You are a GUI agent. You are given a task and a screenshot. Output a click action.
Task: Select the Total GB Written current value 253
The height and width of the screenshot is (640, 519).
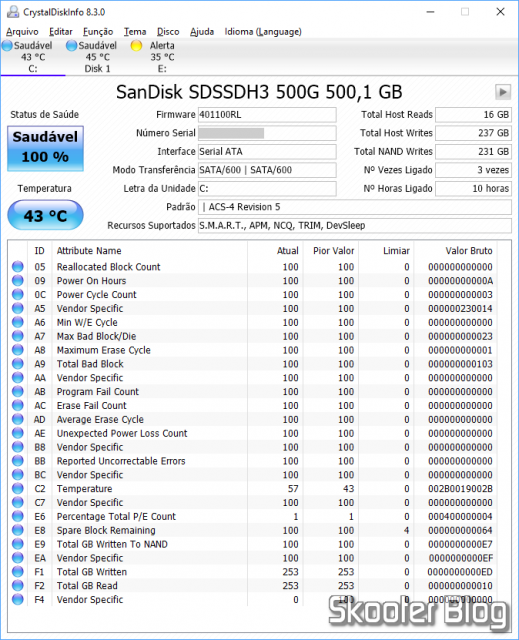[291, 572]
